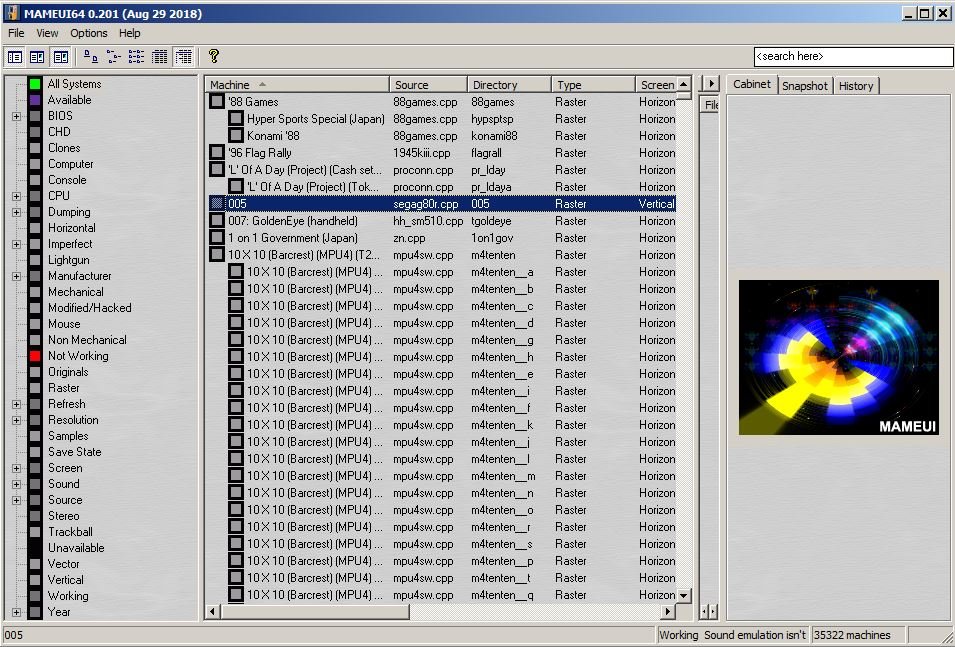Click the Hyper Sports Special (Japan) icon

[236, 118]
